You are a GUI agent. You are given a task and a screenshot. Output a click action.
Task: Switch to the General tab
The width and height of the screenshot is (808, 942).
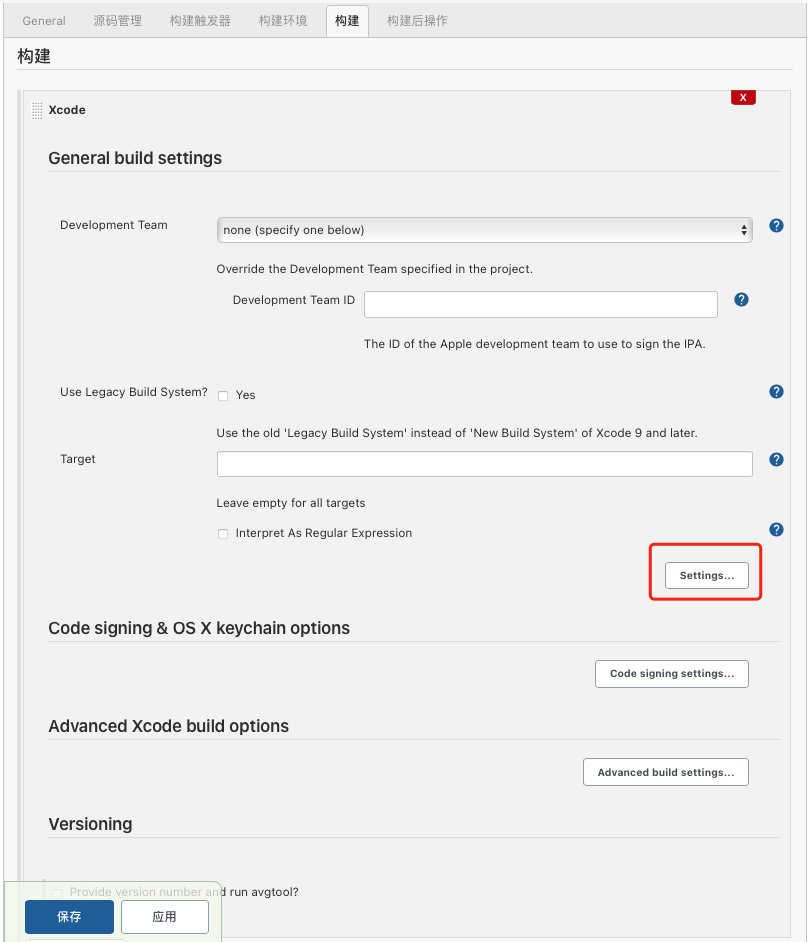(x=44, y=21)
